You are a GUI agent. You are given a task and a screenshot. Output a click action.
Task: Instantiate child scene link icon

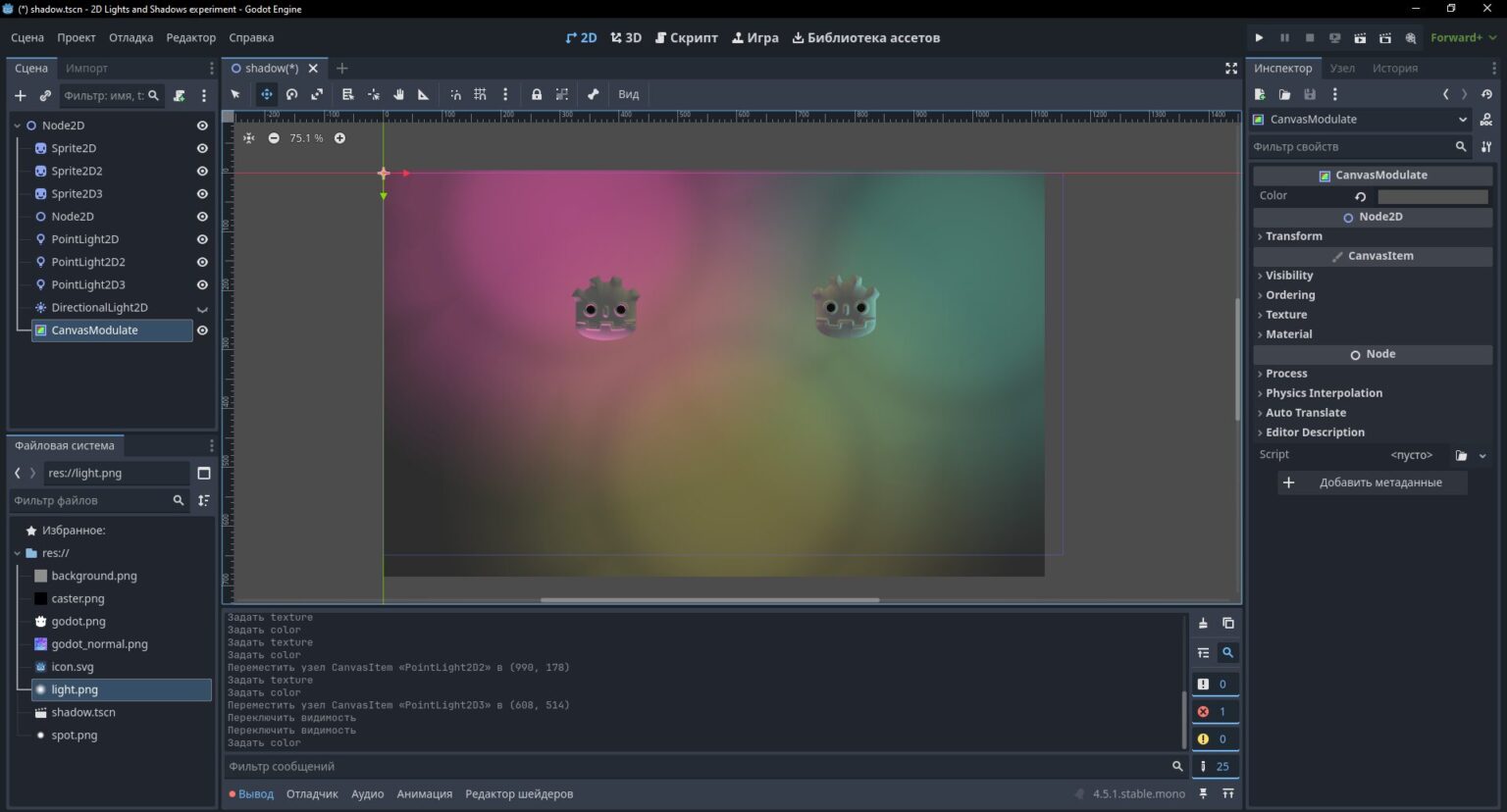(45, 95)
